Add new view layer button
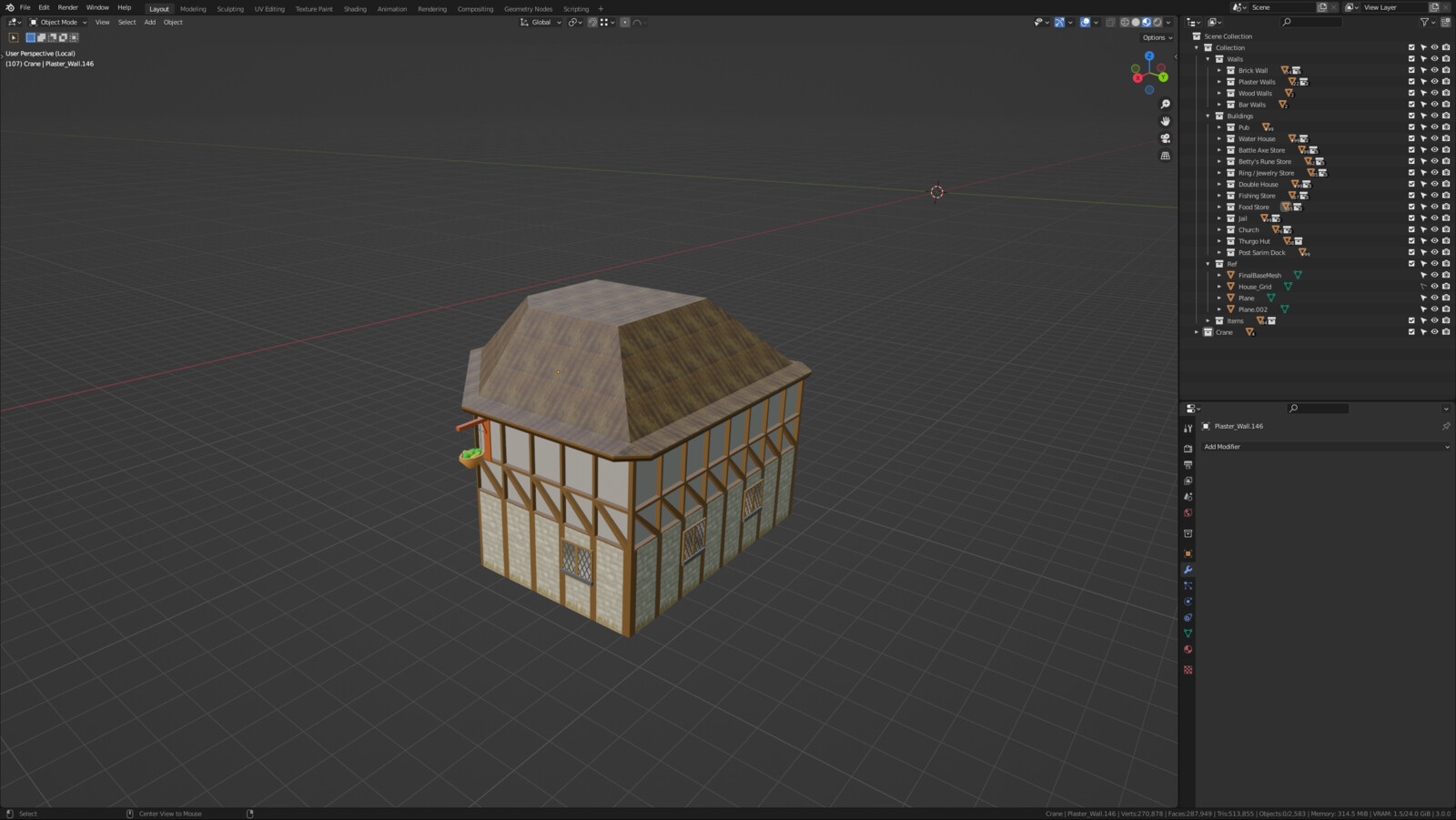The height and width of the screenshot is (820, 1456). click(x=1434, y=7)
